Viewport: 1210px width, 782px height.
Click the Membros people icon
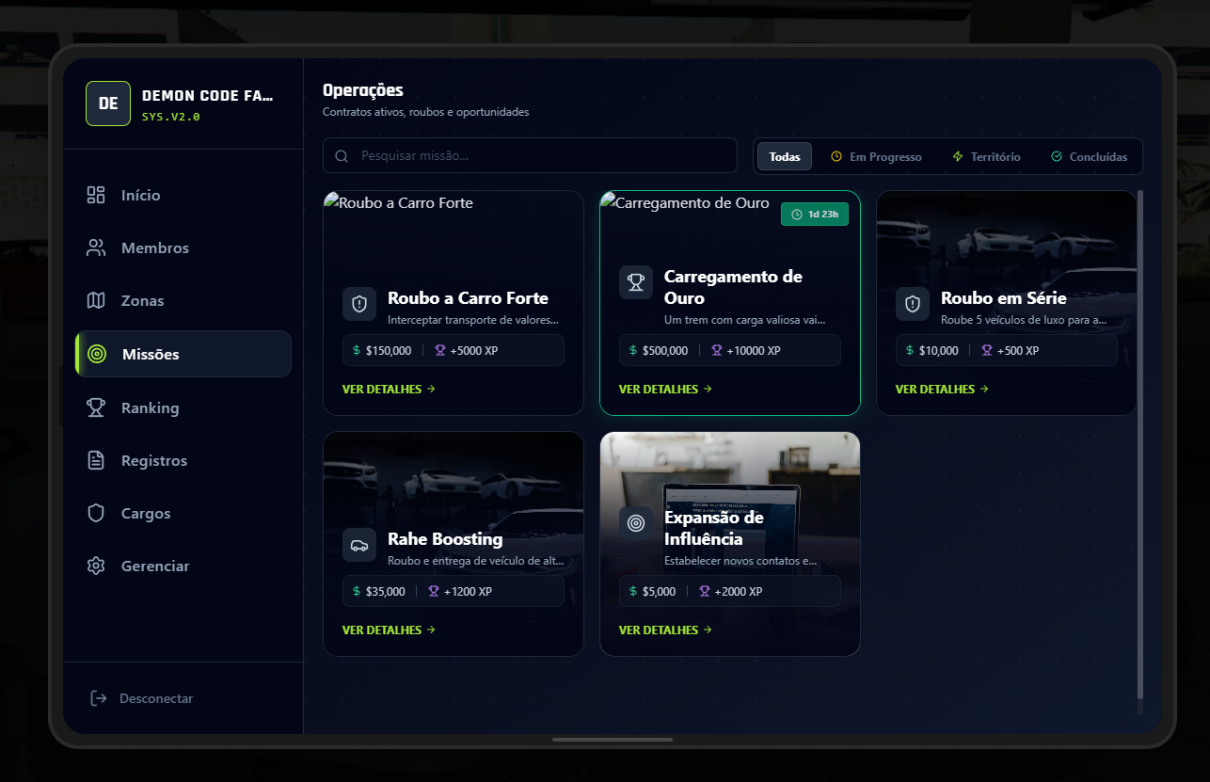[96, 248]
